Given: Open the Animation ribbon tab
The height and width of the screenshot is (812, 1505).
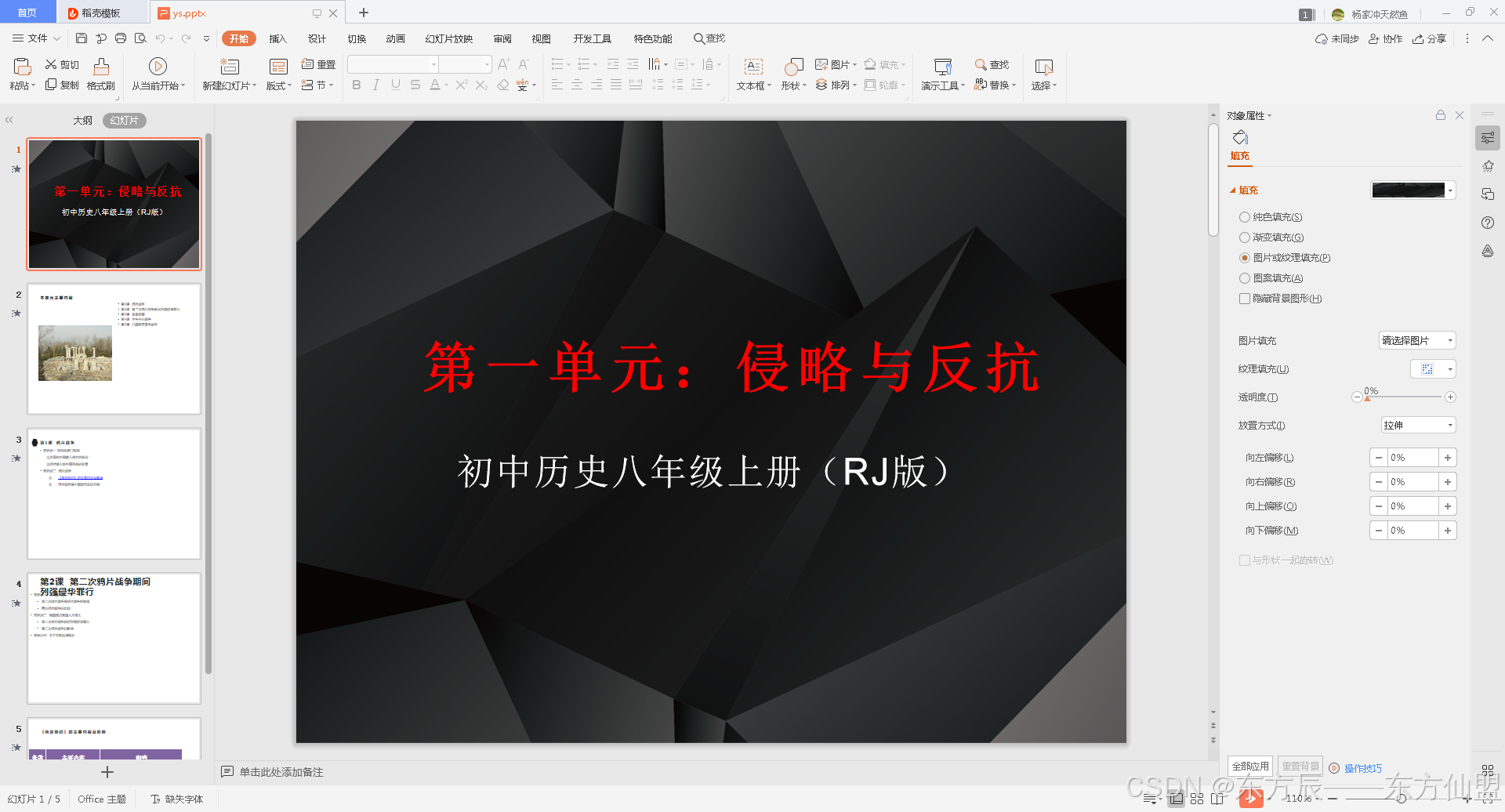Looking at the screenshot, I should [x=395, y=38].
